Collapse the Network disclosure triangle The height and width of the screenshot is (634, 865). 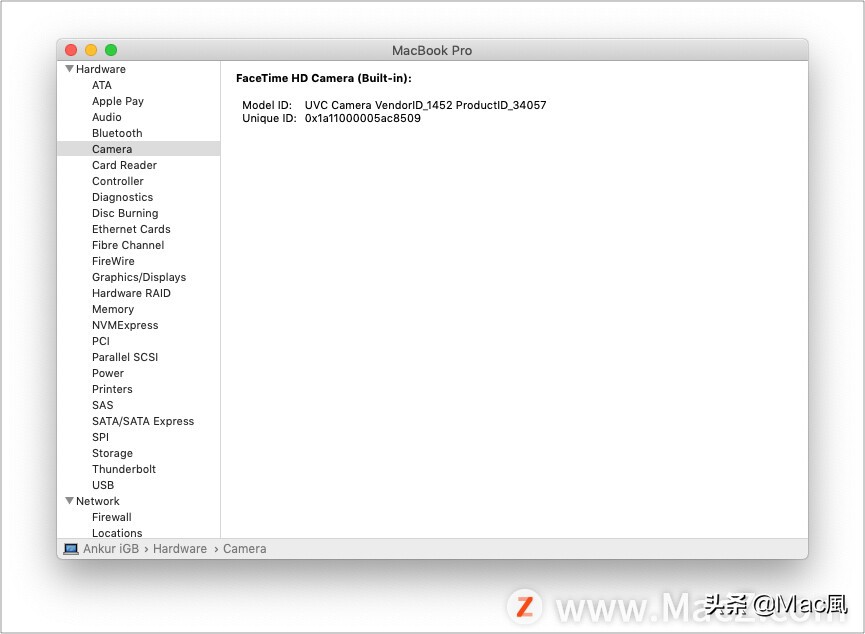pos(70,501)
